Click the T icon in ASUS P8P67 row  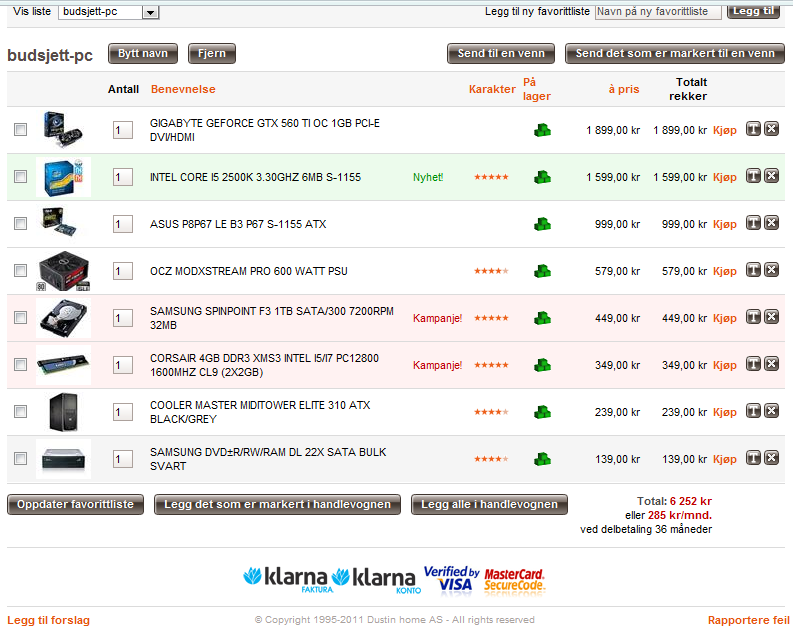[x=753, y=223]
